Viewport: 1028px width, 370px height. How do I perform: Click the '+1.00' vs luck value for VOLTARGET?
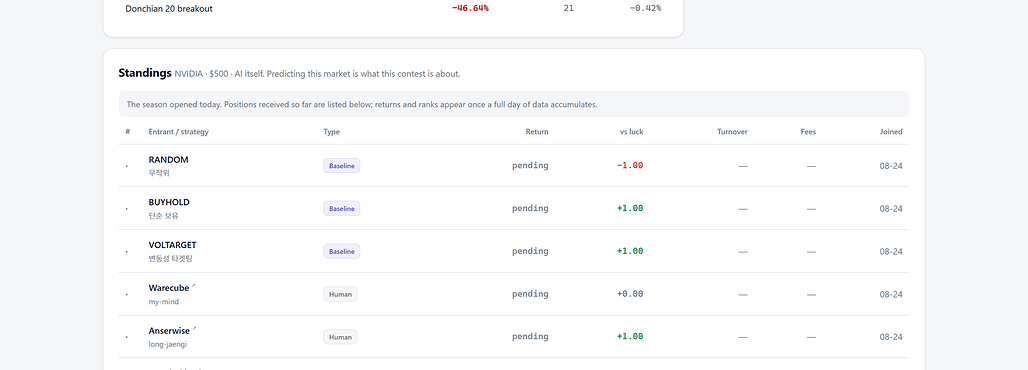tap(630, 251)
